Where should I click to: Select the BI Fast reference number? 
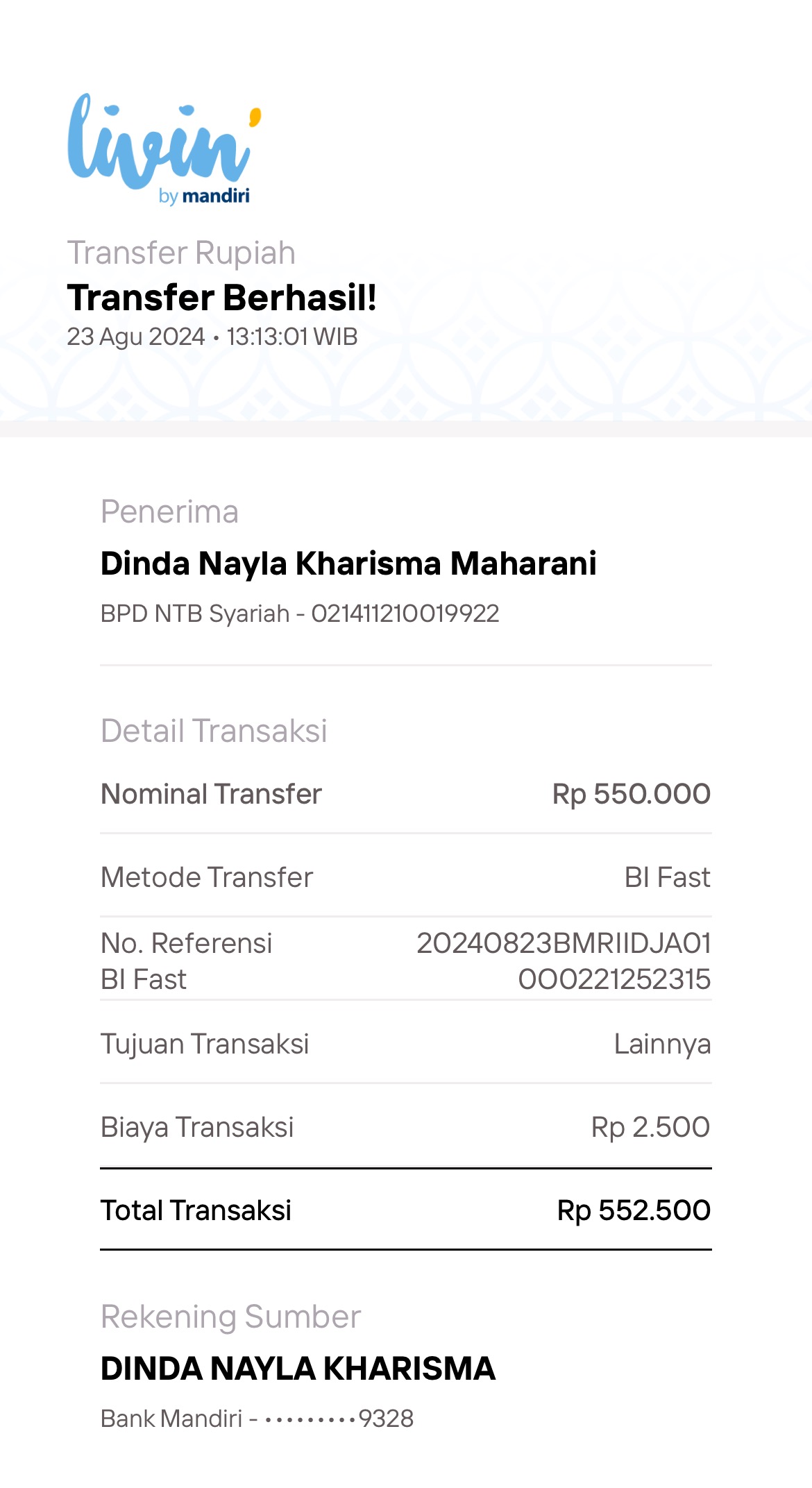[x=564, y=961]
